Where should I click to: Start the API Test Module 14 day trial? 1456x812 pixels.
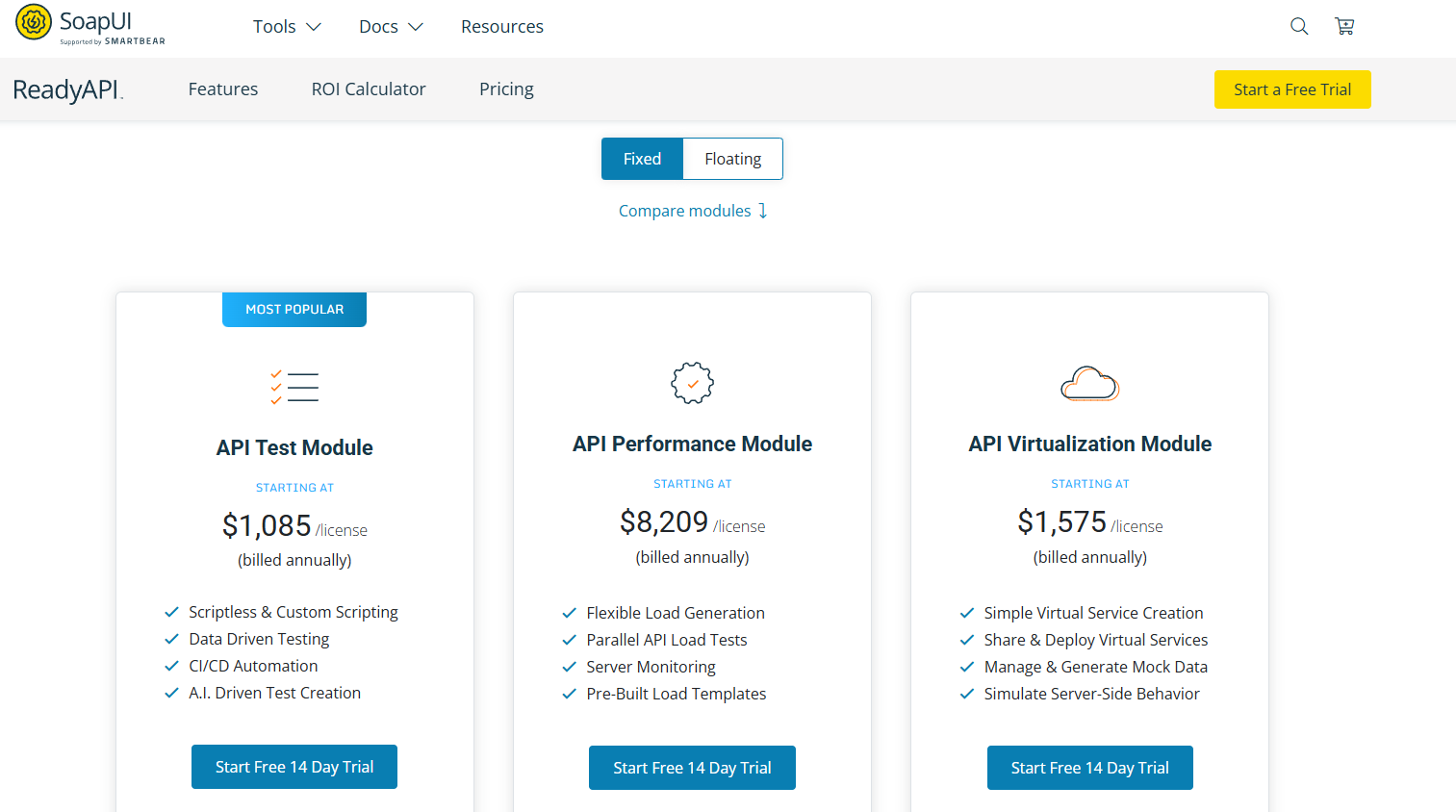pyautogui.click(x=294, y=767)
